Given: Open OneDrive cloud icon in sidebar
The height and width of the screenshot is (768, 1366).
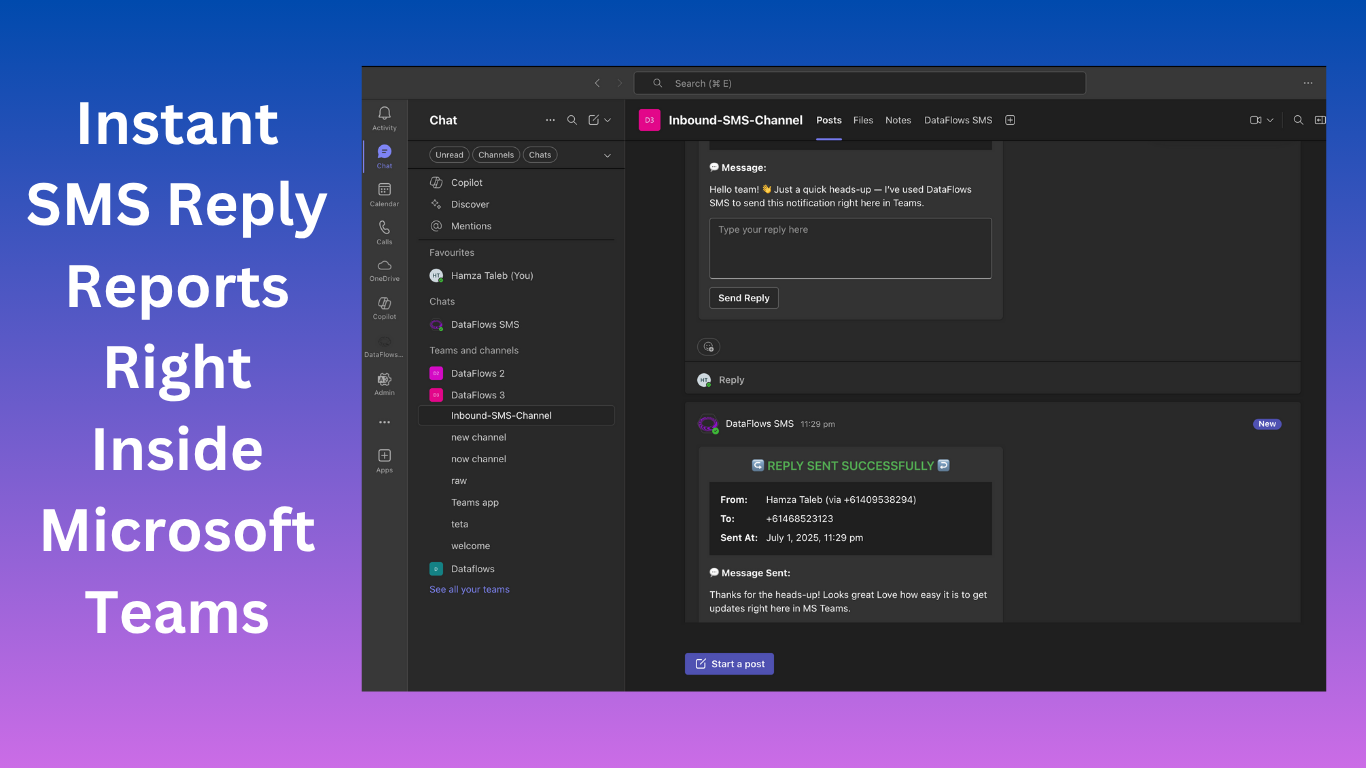Looking at the screenshot, I should [x=384, y=269].
